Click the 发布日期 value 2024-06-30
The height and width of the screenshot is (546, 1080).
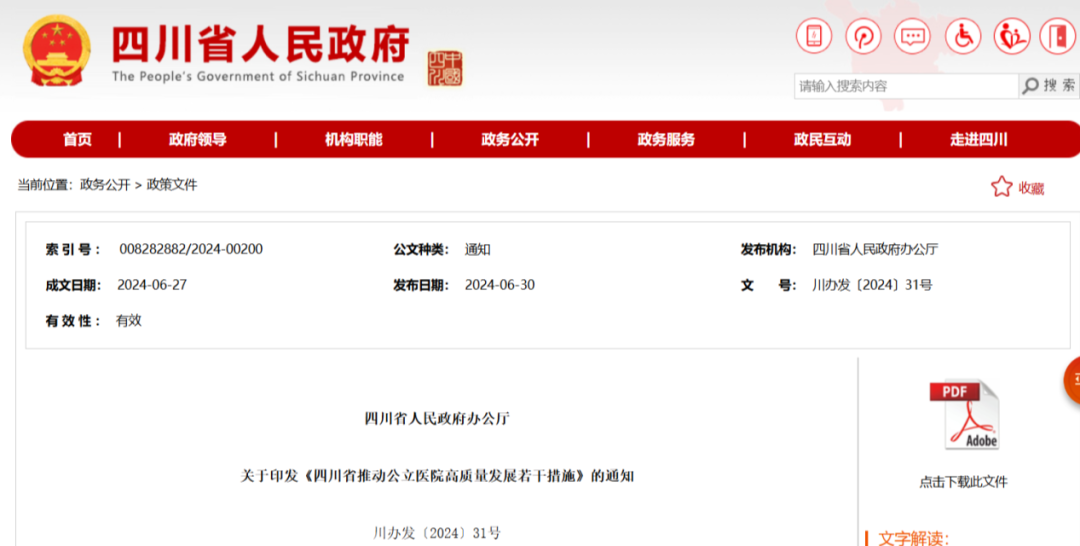(x=499, y=285)
